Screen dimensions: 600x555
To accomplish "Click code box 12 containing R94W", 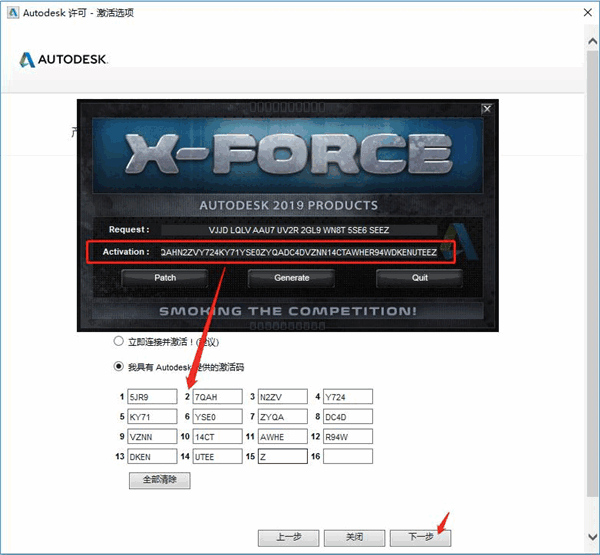I will click(x=348, y=436).
